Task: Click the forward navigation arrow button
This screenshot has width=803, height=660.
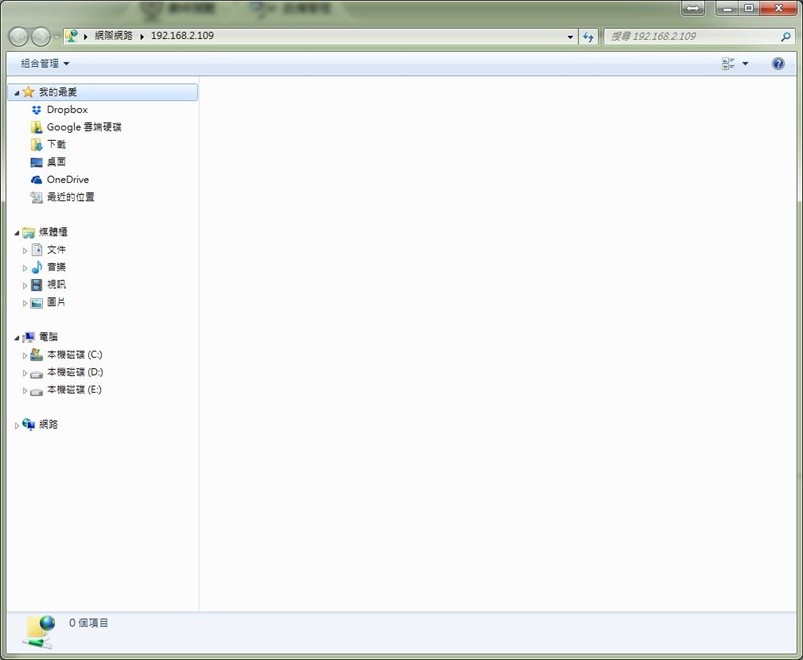Action: (x=41, y=36)
